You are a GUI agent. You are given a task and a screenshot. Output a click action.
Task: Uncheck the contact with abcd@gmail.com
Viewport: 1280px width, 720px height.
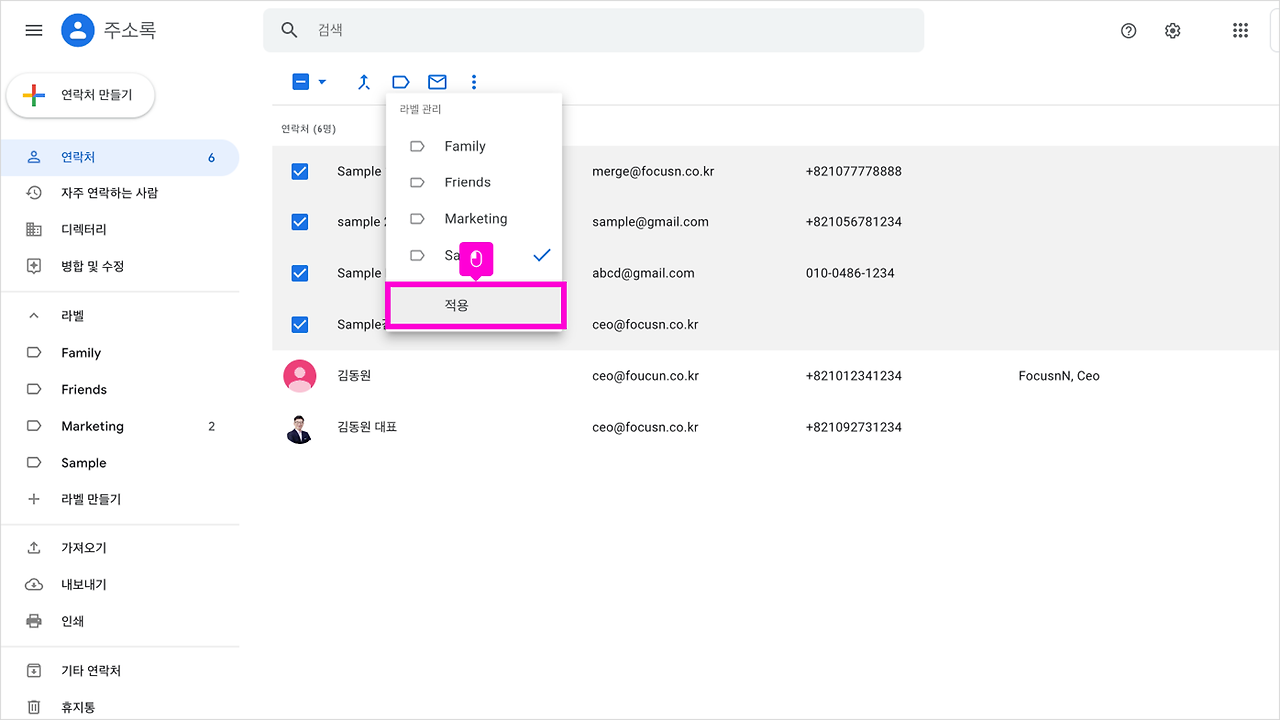coord(300,273)
